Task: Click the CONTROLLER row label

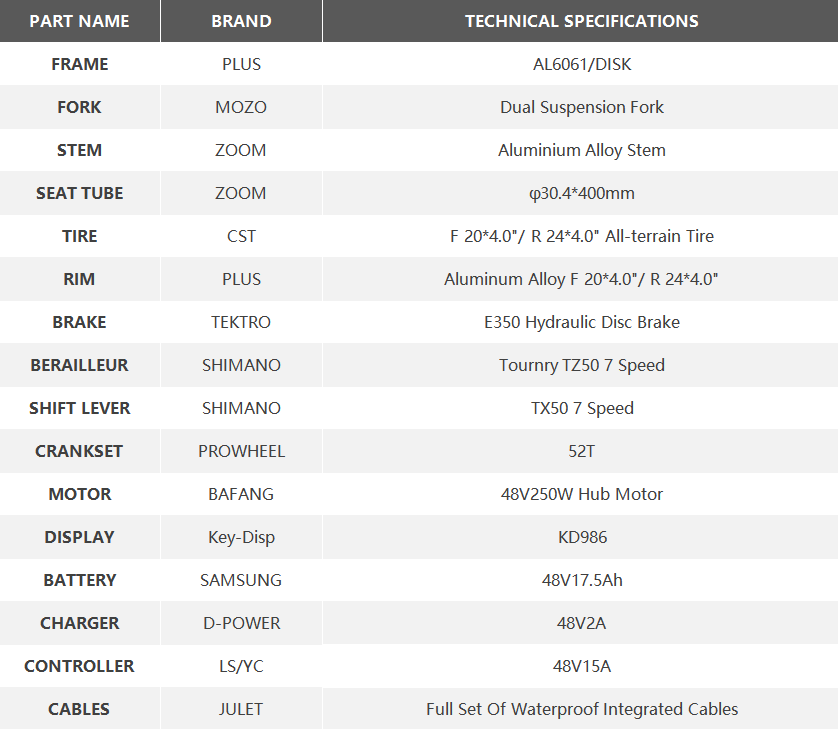Action: click(79, 666)
